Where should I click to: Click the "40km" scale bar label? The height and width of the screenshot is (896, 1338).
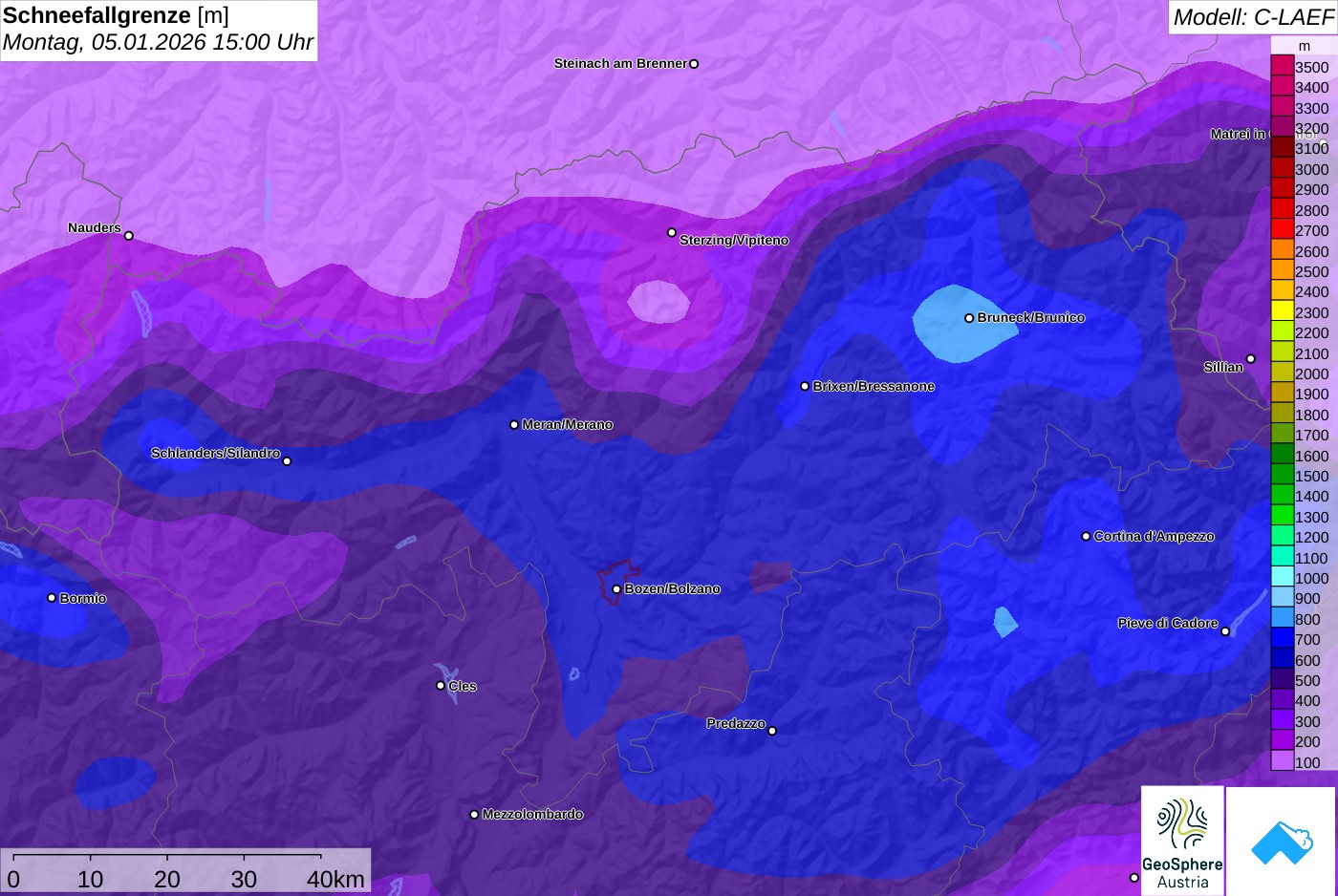pos(335,879)
